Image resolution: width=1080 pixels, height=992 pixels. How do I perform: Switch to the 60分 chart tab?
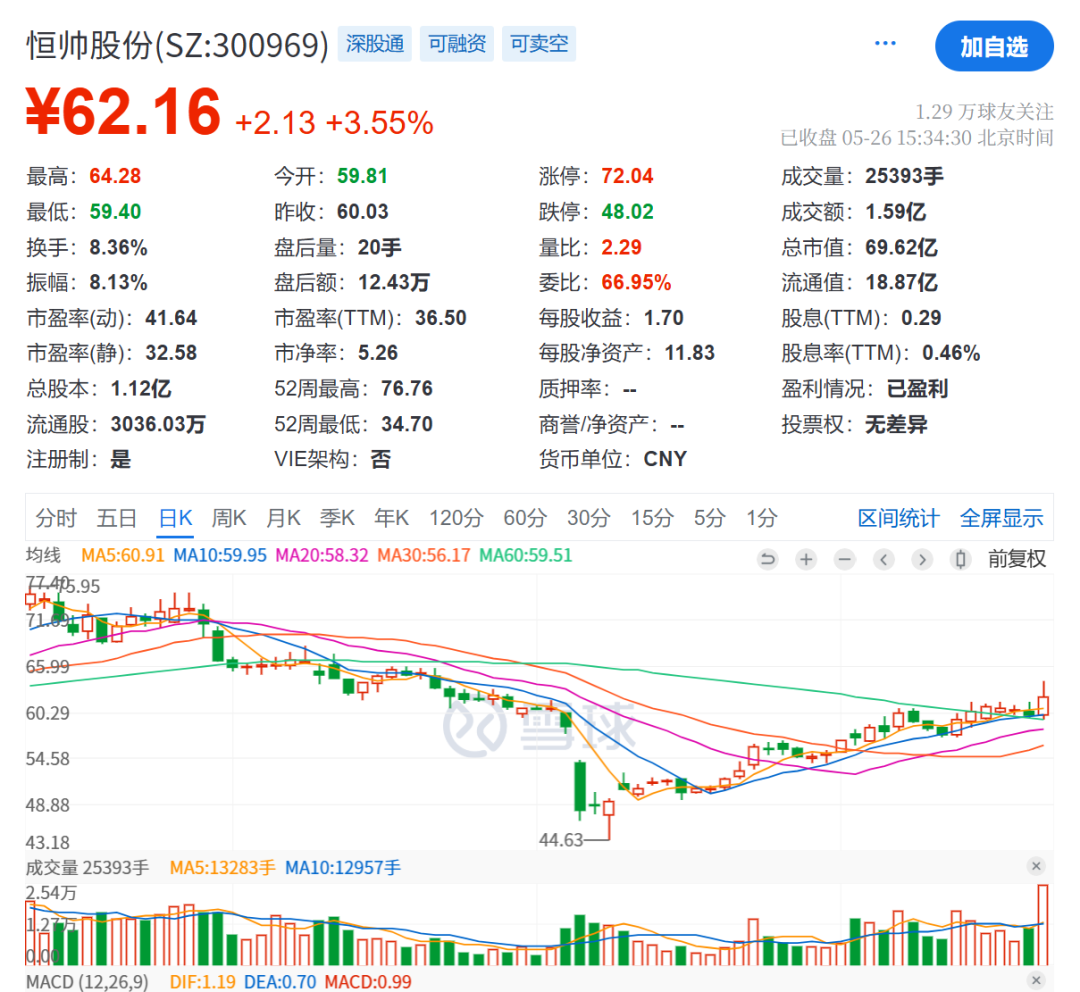click(x=525, y=518)
